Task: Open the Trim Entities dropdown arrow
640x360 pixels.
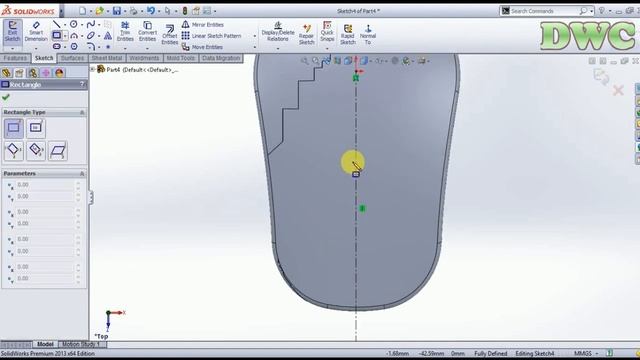Action: [x=125, y=48]
